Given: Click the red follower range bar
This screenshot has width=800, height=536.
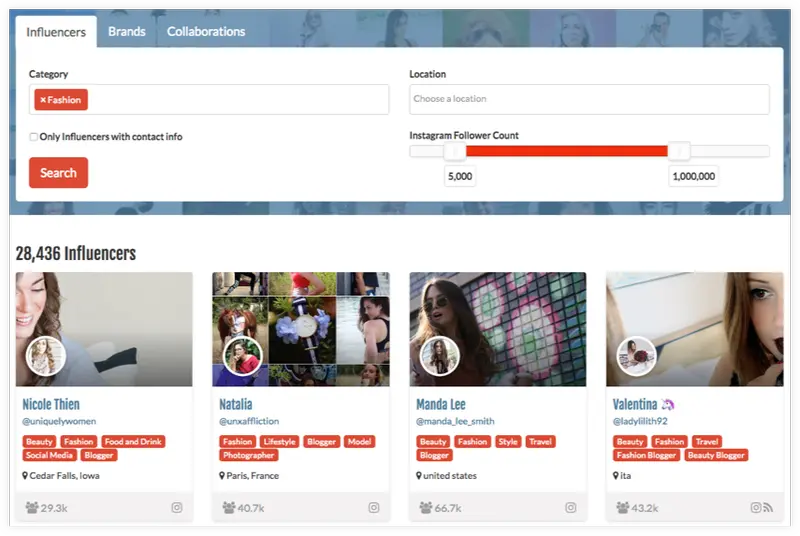Looking at the screenshot, I should tap(566, 151).
